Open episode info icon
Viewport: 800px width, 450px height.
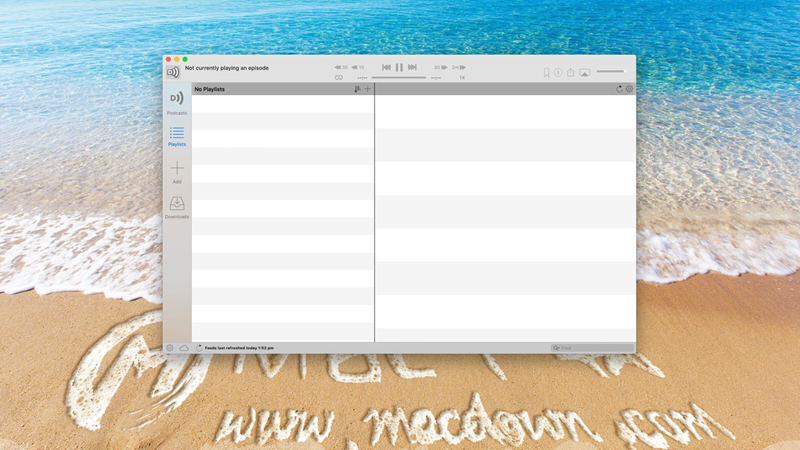pyautogui.click(x=558, y=72)
